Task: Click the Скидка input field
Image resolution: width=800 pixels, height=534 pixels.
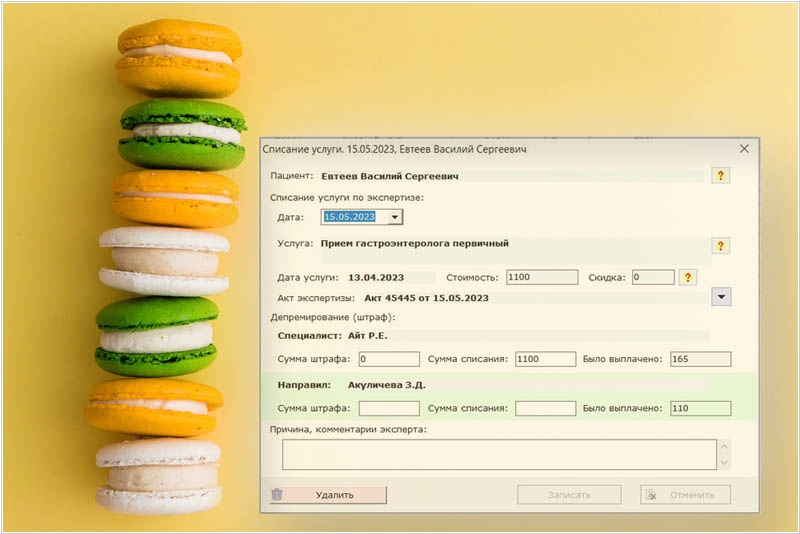Action: [653, 277]
